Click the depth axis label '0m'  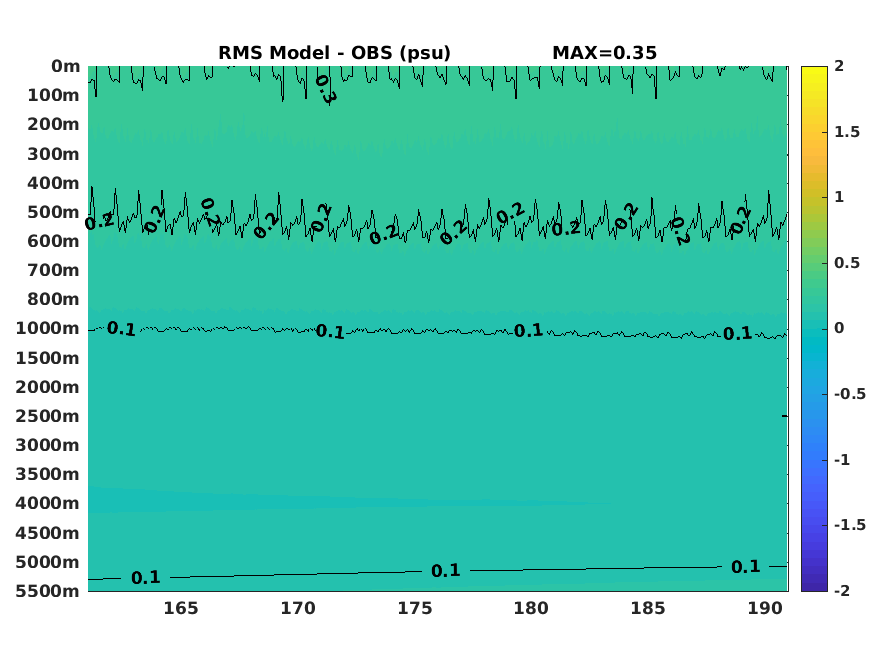coord(65,66)
